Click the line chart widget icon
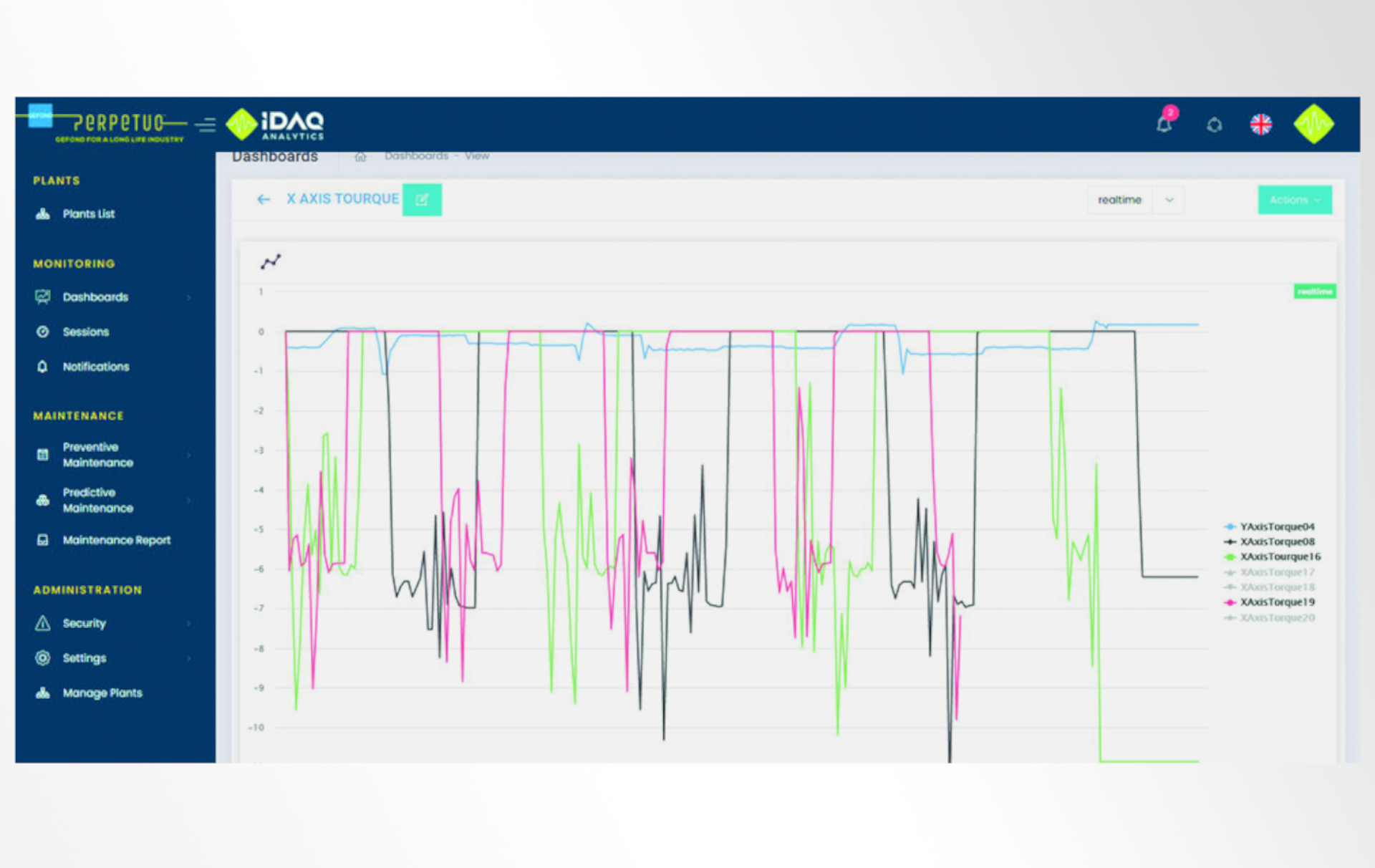The height and width of the screenshot is (868, 1375). (x=271, y=261)
